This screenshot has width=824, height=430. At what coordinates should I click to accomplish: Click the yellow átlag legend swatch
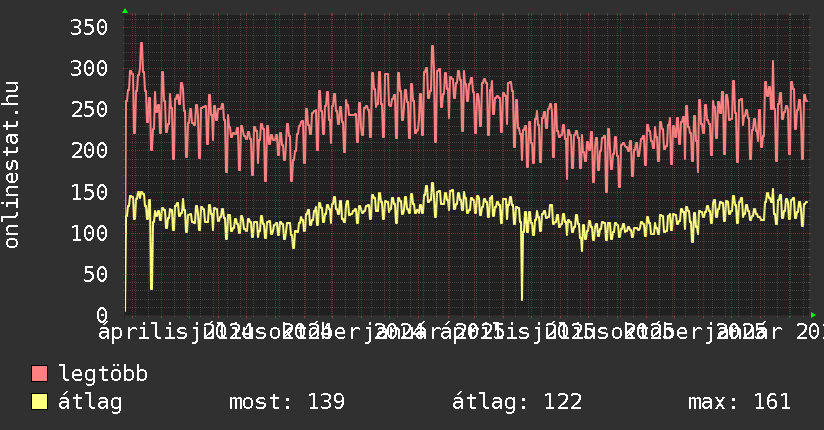(x=40, y=402)
